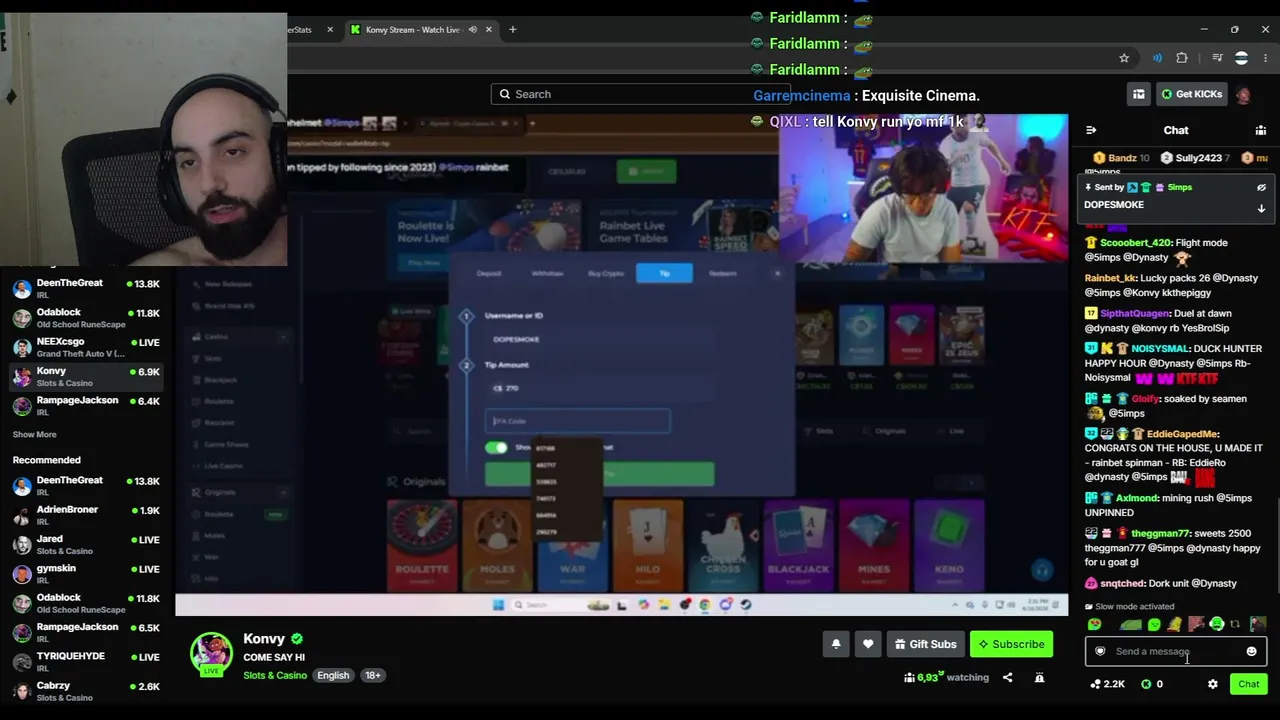Open the KICKs balance showing 0

click(1152, 684)
